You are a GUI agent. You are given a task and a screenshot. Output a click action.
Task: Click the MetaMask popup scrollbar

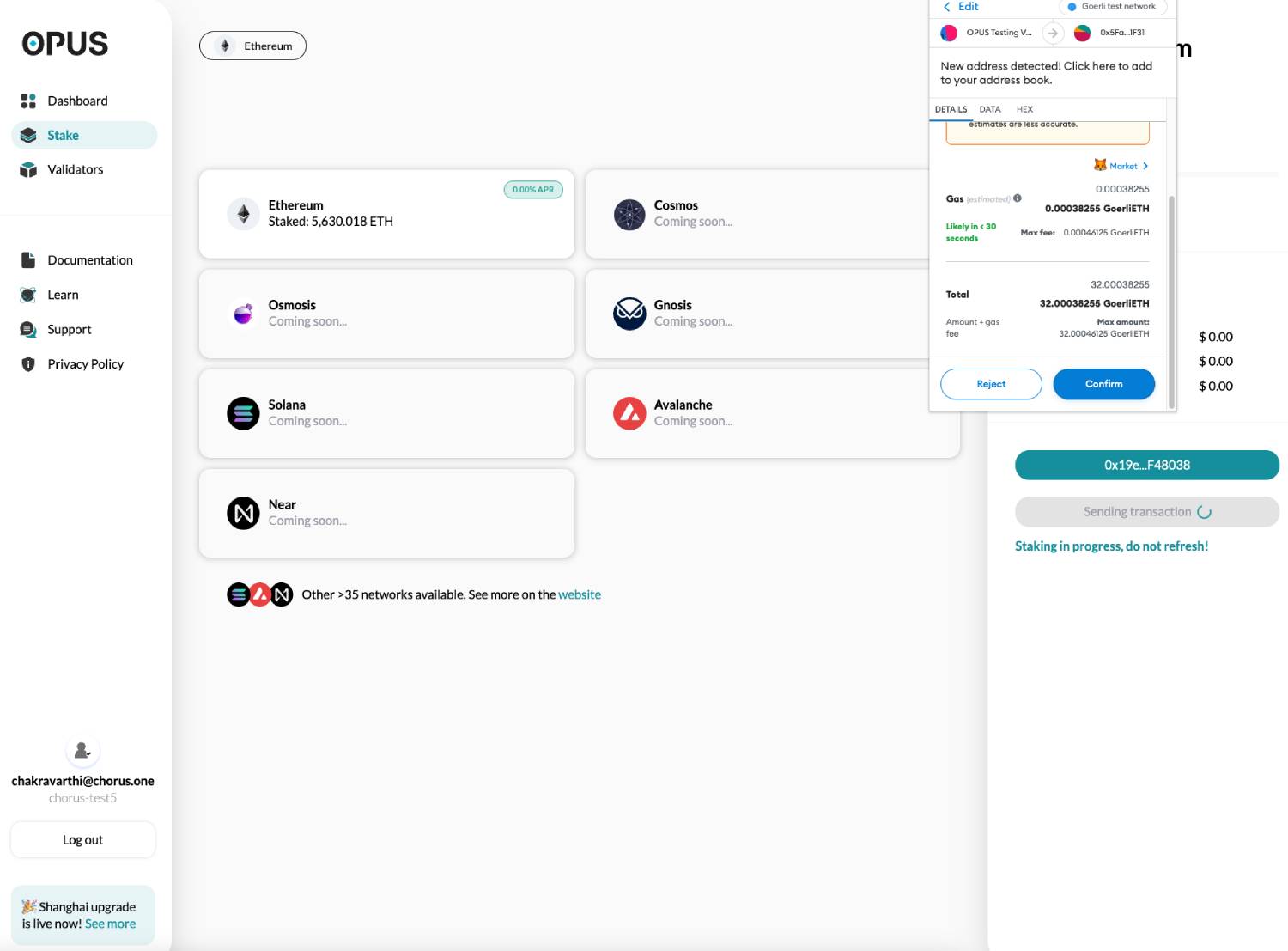click(1171, 301)
